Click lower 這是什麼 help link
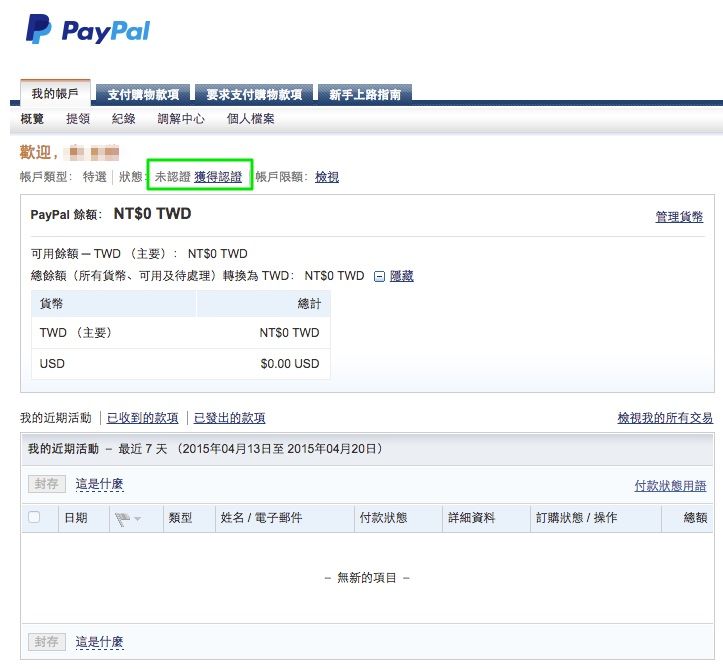723x669 pixels. (99, 641)
